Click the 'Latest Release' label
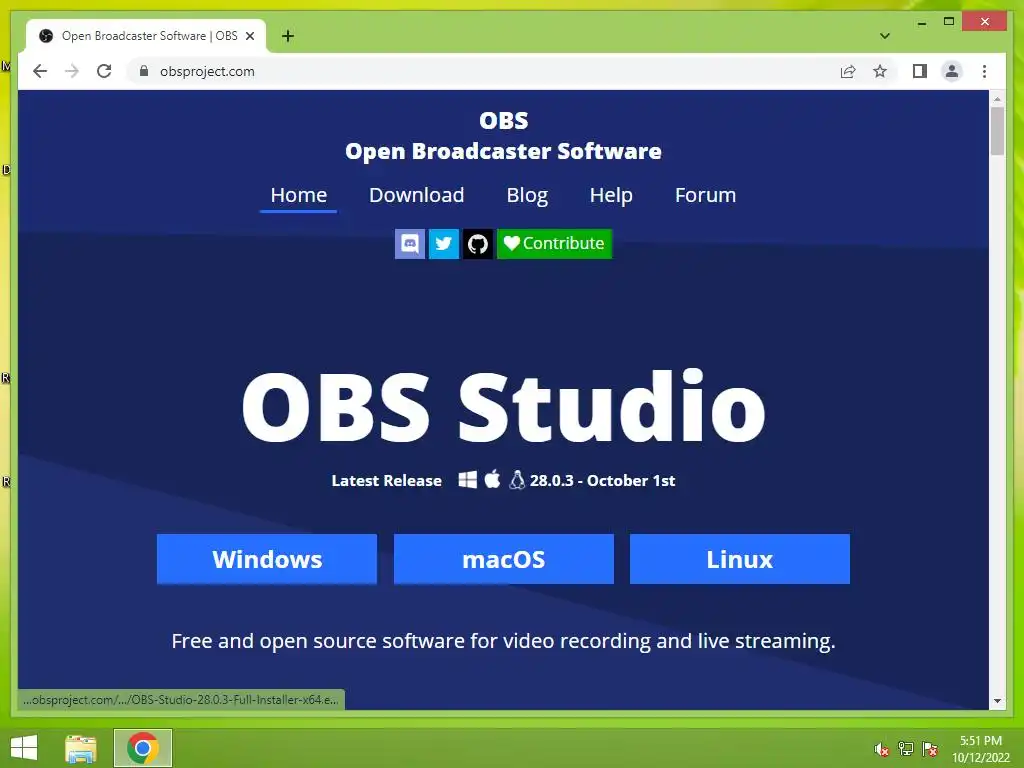This screenshot has width=1024, height=768. tap(387, 481)
